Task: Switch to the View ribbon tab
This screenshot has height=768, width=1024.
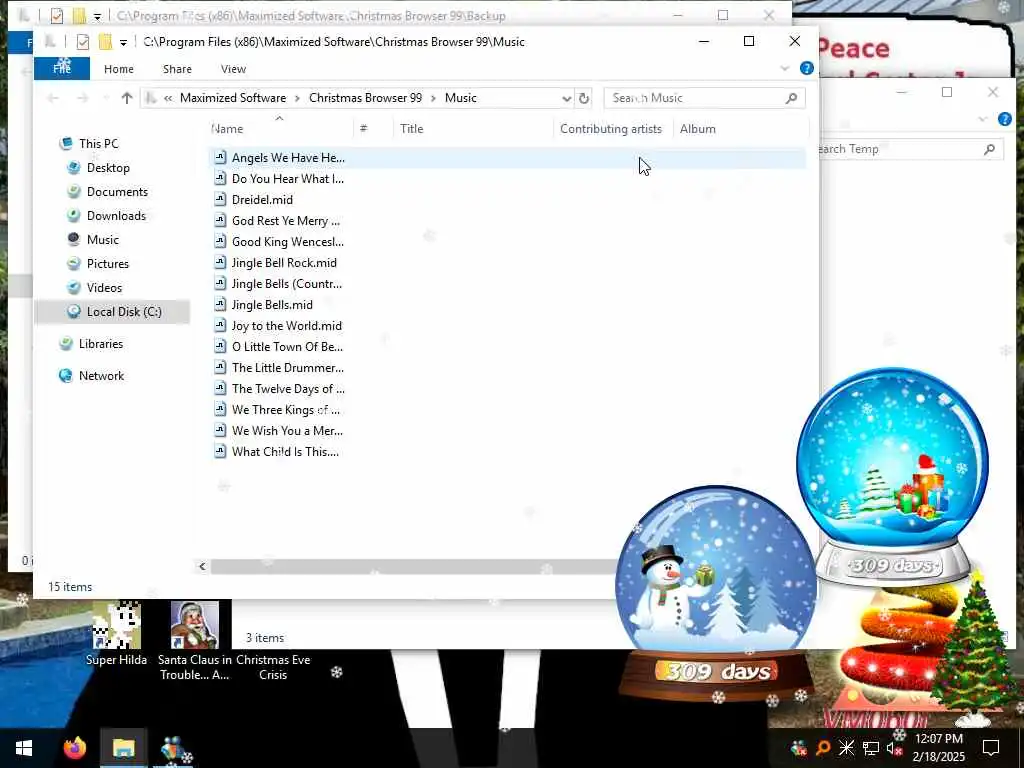Action: pos(233,69)
